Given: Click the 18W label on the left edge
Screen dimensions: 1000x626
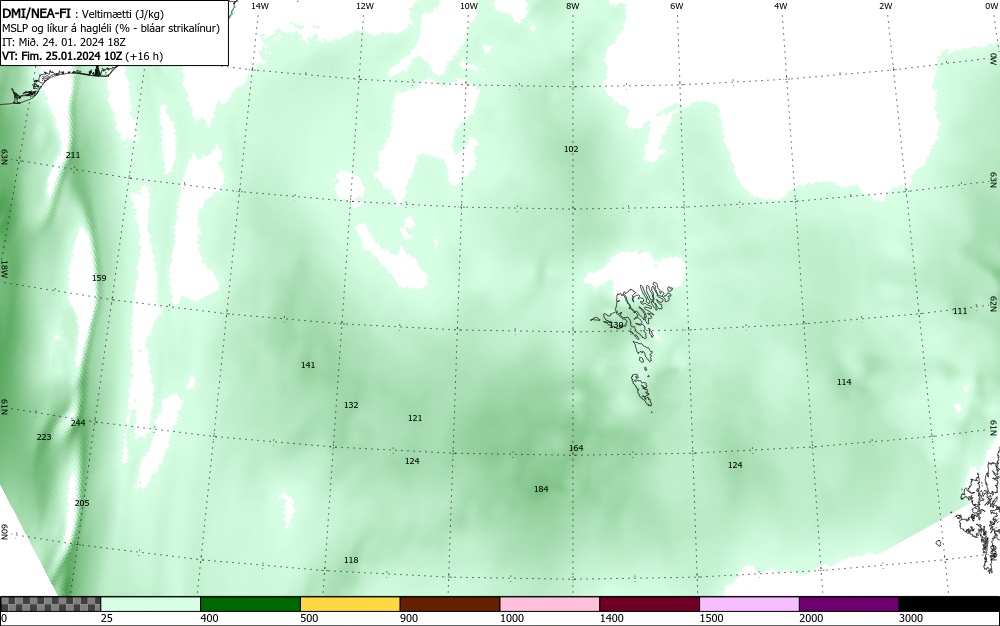Looking at the screenshot, I should pyautogui.click(x=4, y=268).
